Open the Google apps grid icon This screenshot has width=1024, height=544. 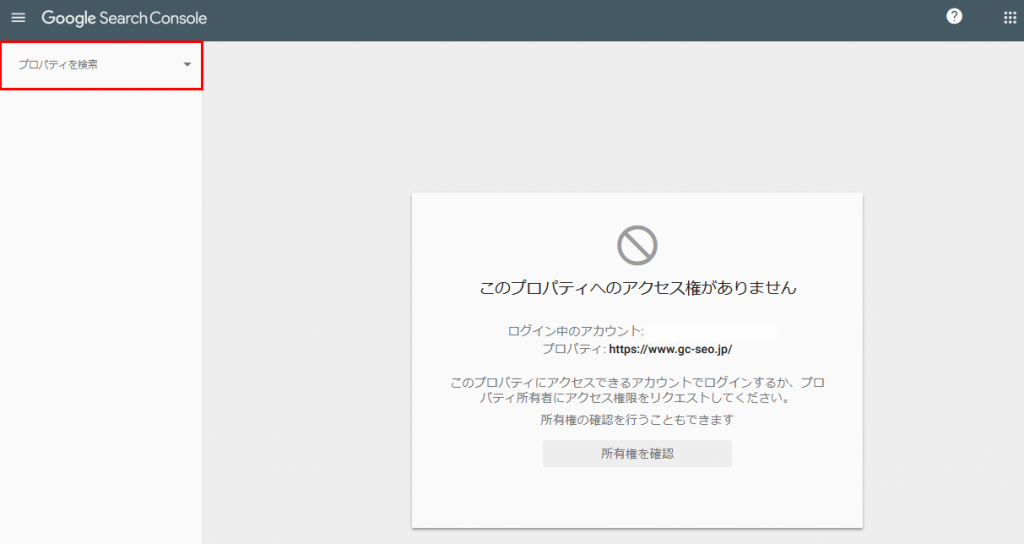coord(1010,18)
